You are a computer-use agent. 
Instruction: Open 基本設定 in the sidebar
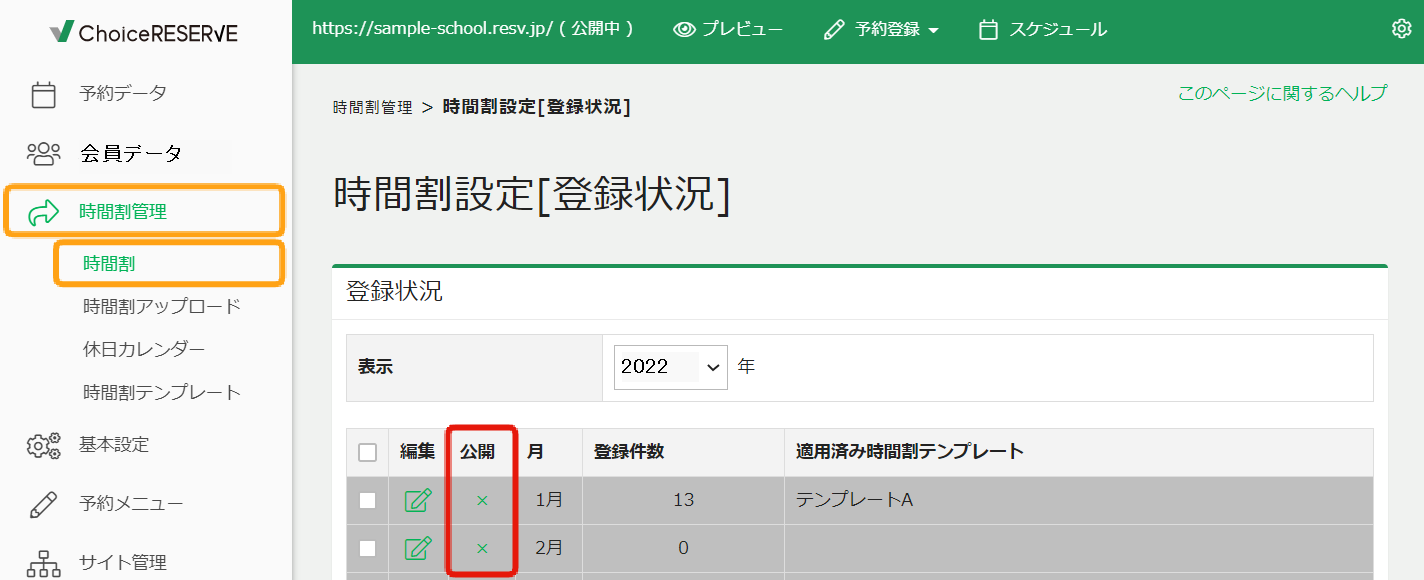pyautogui.click(x=114, y=444)
